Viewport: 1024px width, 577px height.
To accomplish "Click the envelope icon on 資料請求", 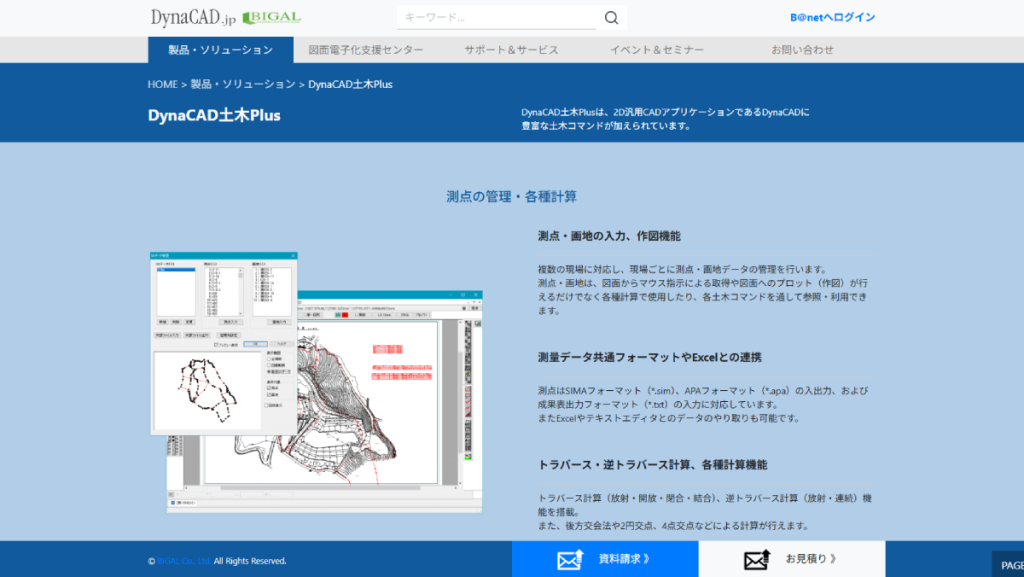I will click(570, 559).
